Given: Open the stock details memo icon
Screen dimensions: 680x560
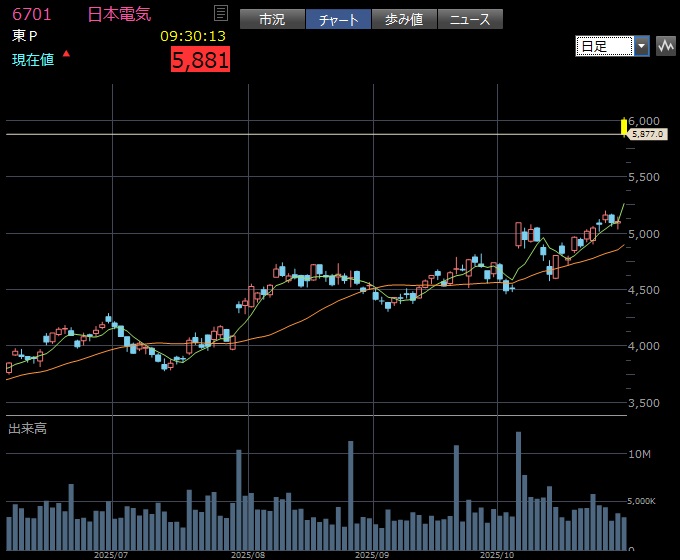Looking at the screenshot, I should tap(221, 13).
